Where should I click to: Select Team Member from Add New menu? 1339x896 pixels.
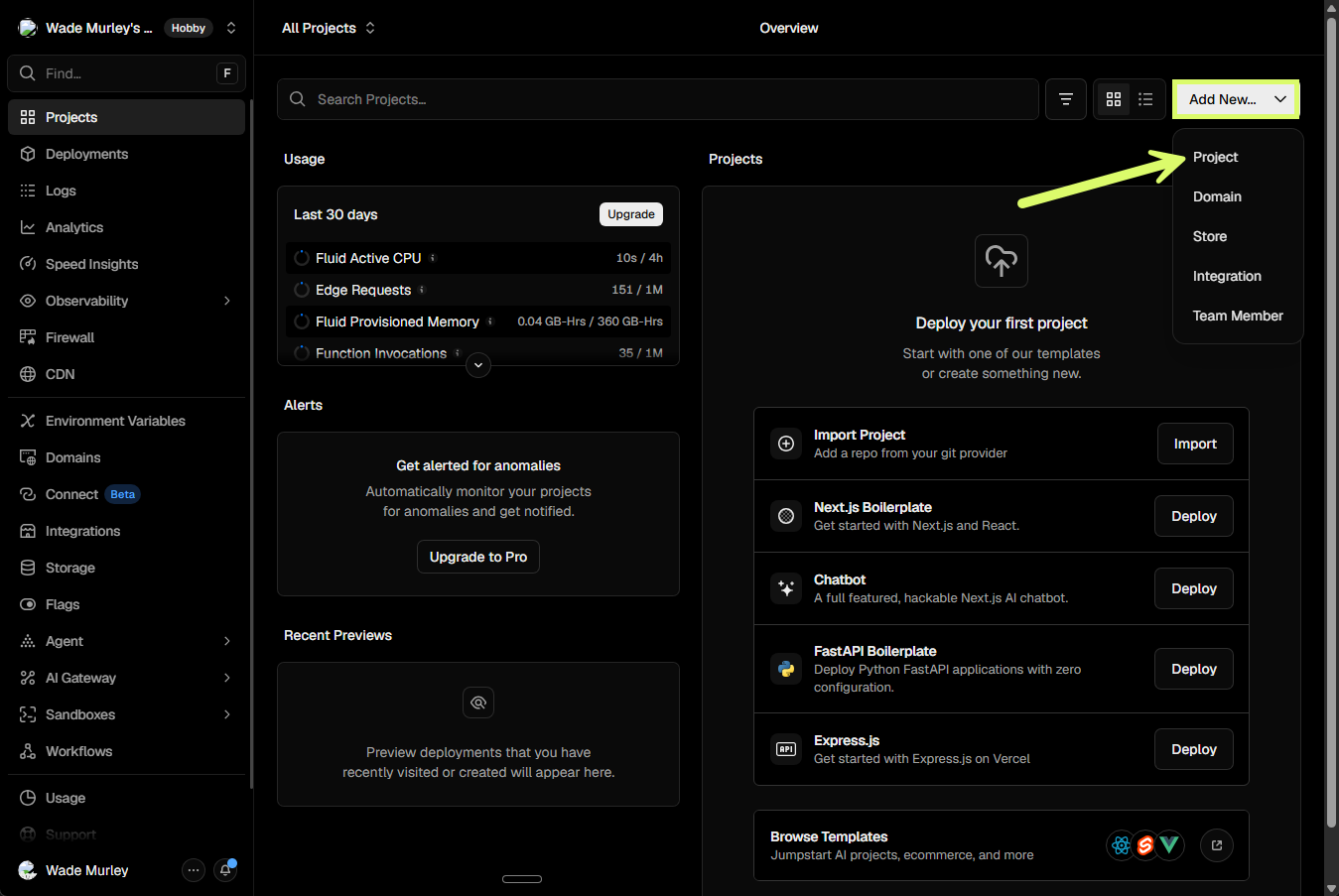pyautogui.click(x=1238, y=316)
